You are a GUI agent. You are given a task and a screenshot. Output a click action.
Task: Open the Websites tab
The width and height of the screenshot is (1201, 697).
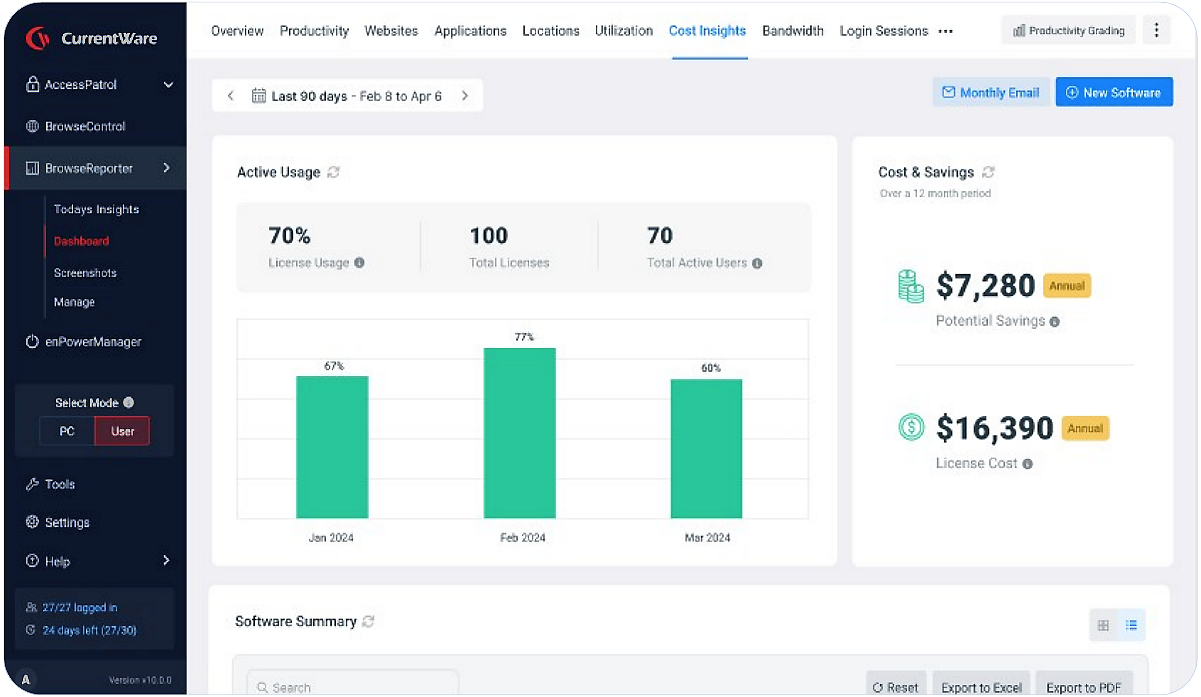[391, 31]
